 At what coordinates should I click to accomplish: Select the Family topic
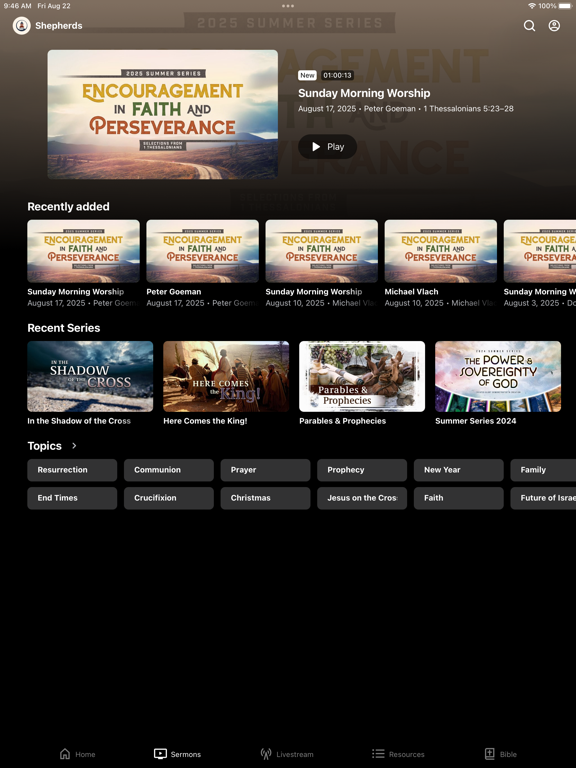[543, 470]
